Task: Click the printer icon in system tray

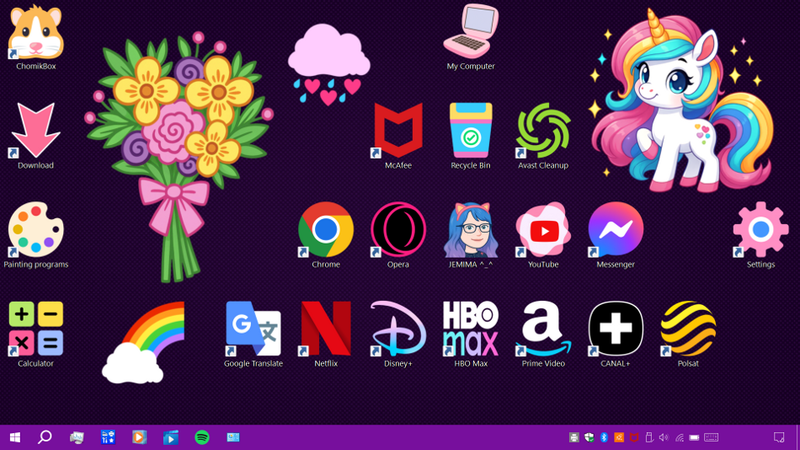Action: coord(574,437)
